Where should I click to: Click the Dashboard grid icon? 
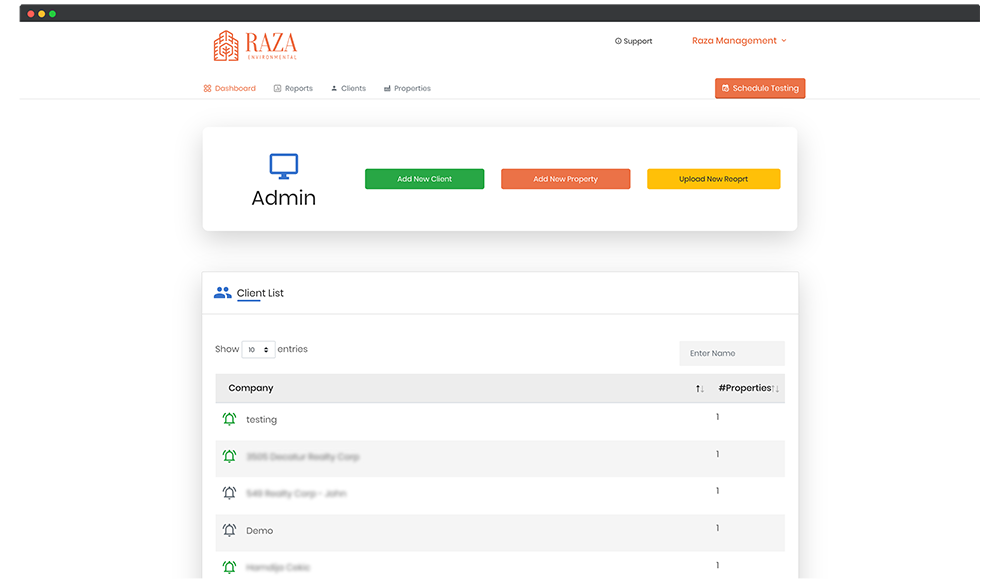tap(207, 88)
